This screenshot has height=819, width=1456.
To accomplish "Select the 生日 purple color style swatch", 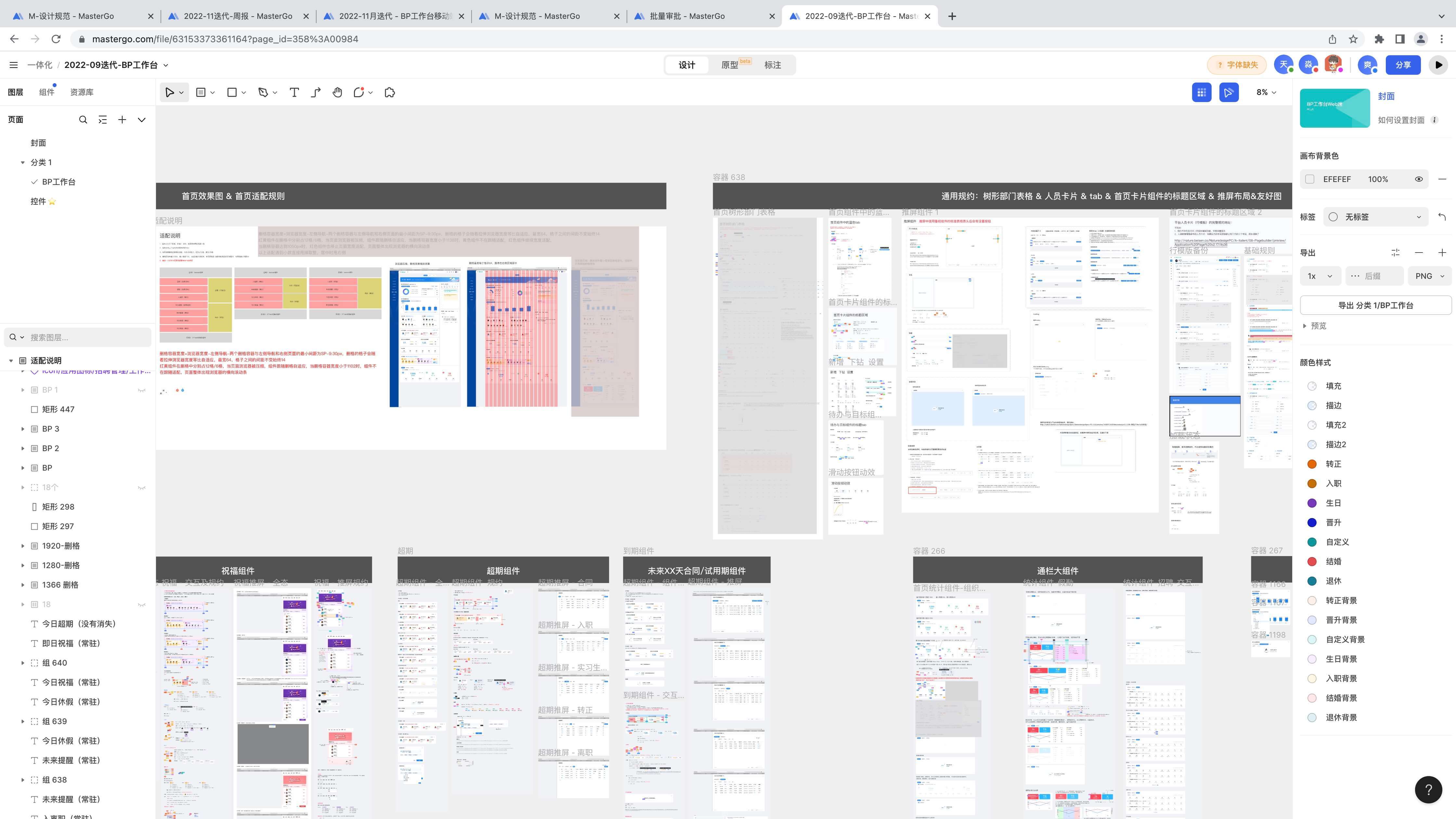I will (1312, 503).
